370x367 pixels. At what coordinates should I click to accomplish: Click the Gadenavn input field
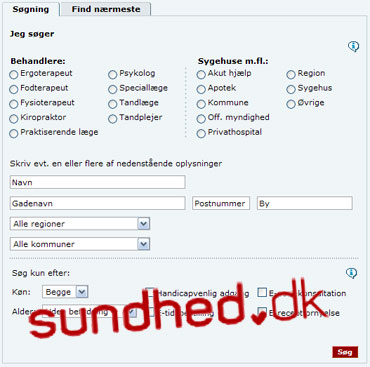[98, 203]
